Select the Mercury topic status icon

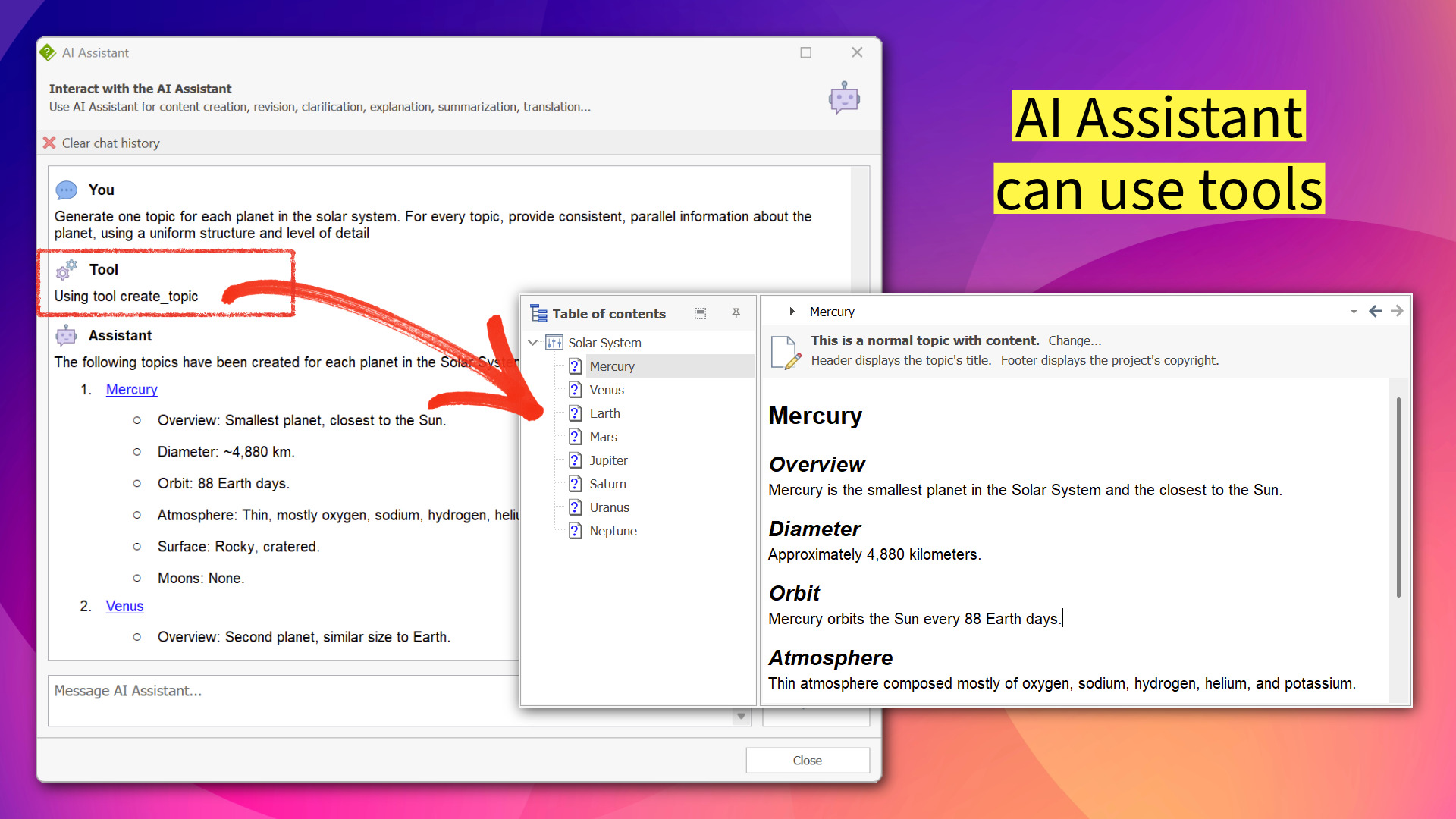(575, 366)
